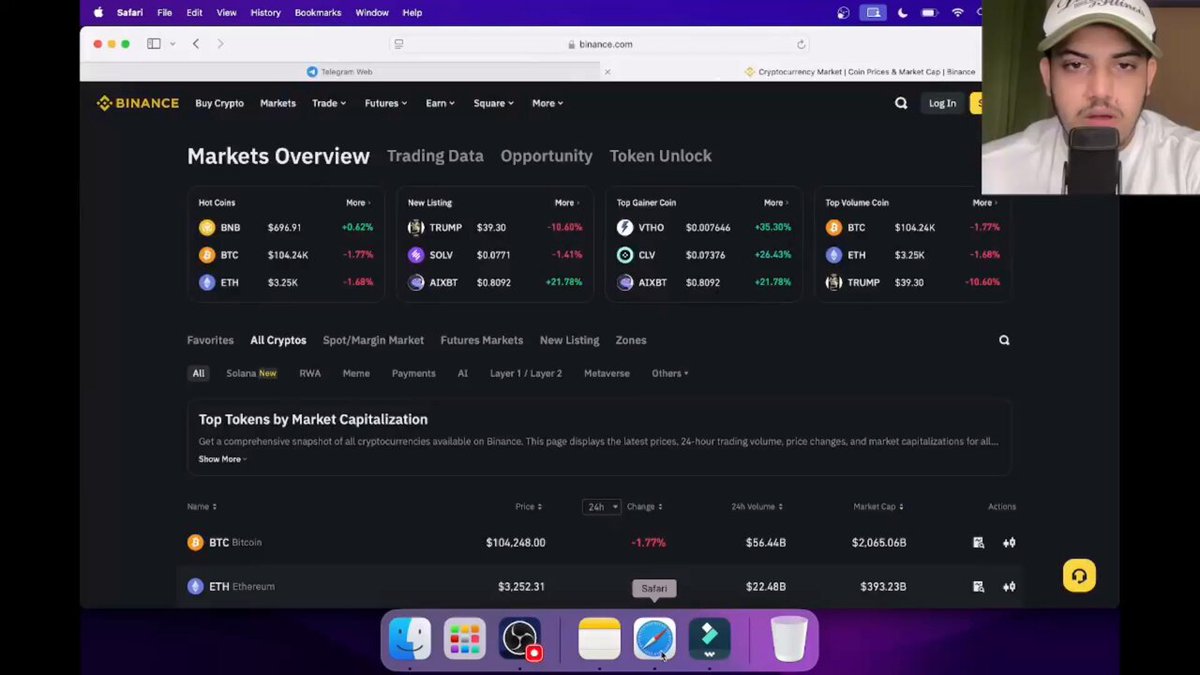Viewport: 1200px width, 675px height.
Task: Click the SOLV coin icon in New Listing
Action: click(416, 255)
